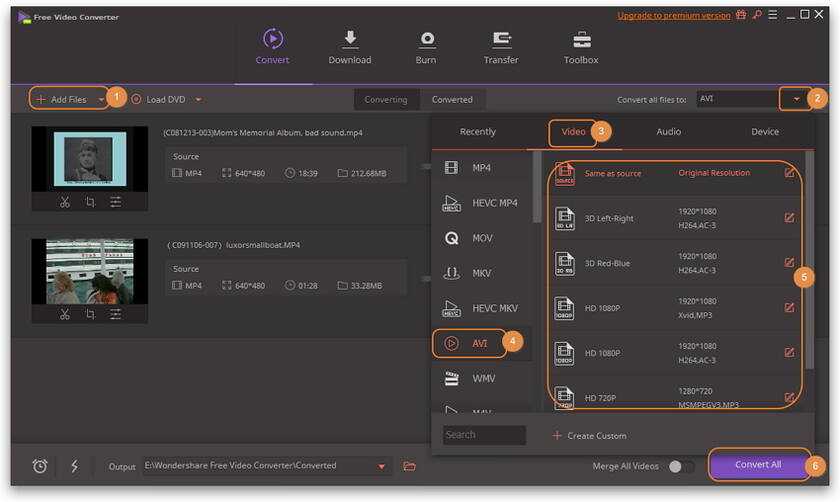840x502 pixels.
Task: Crop the luxorsmallboat video
Action: [x=90, y=314]
